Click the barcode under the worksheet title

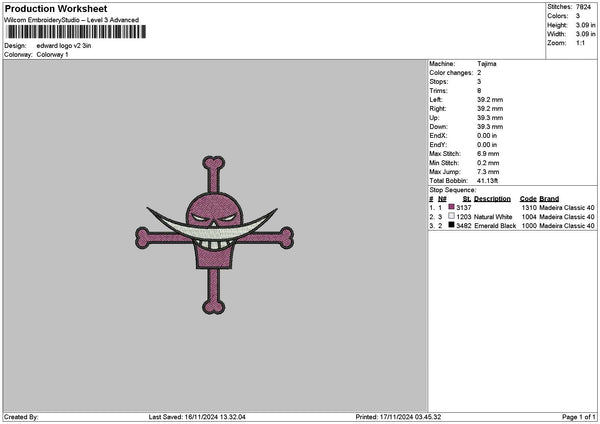(76, 32)
